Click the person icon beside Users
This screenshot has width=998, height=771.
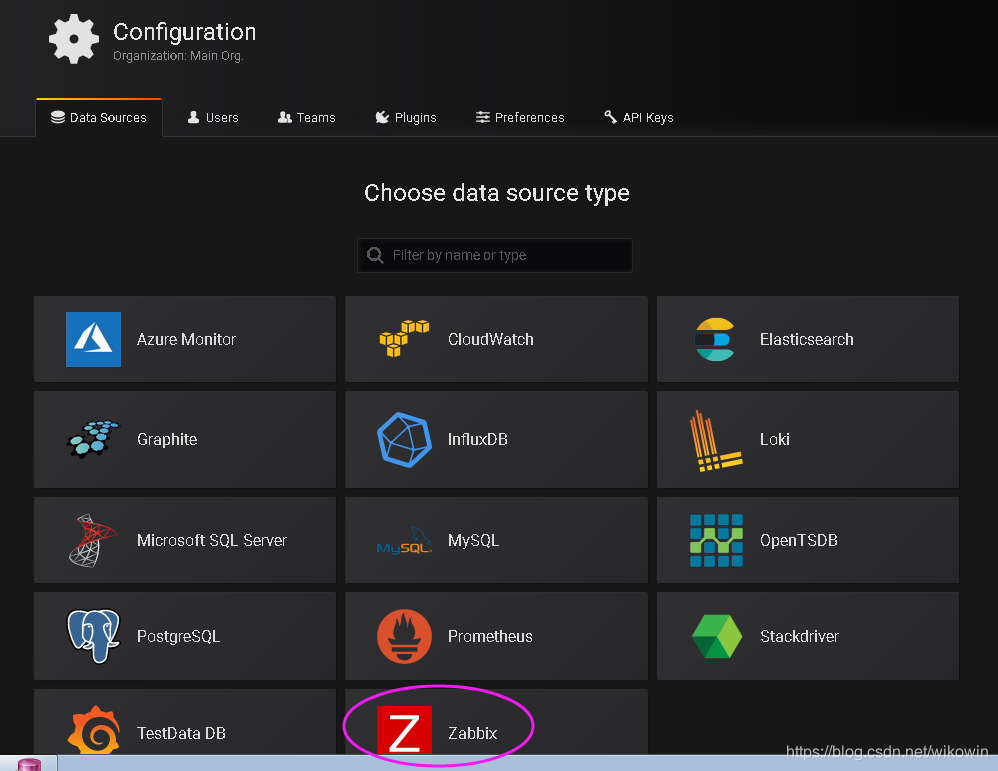193,117
